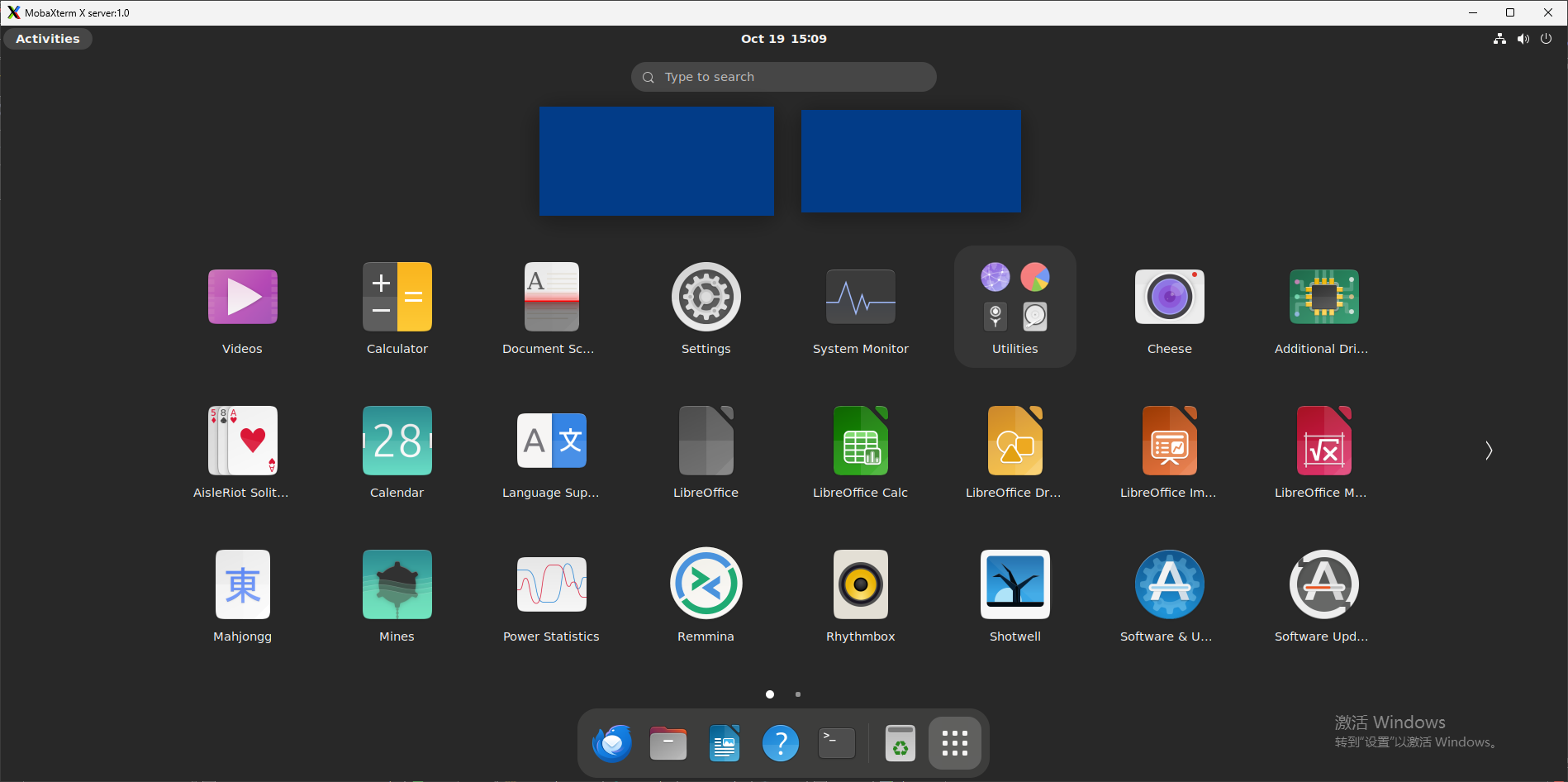
Task: Toggle the Show Applications grid button
Action: click(x=955, y=743)
